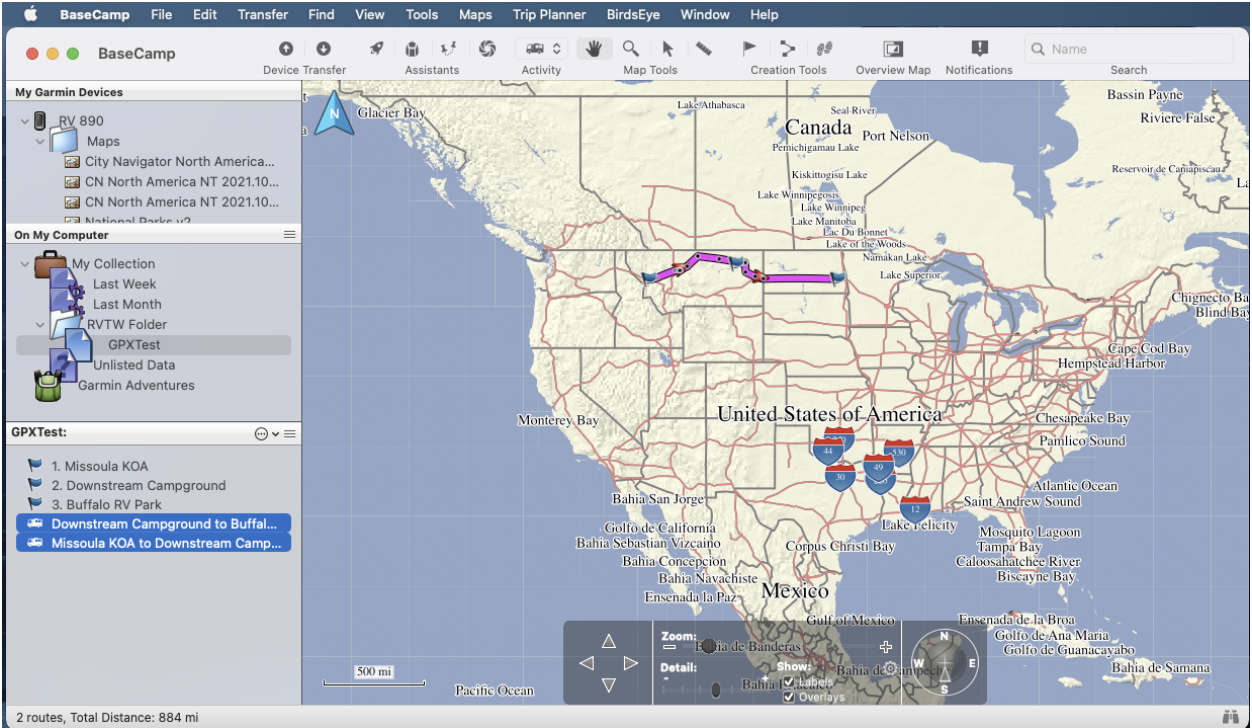Adjust the Zoom slider knob
Screen dimensions: 1252x728
[x=708, y=646]
